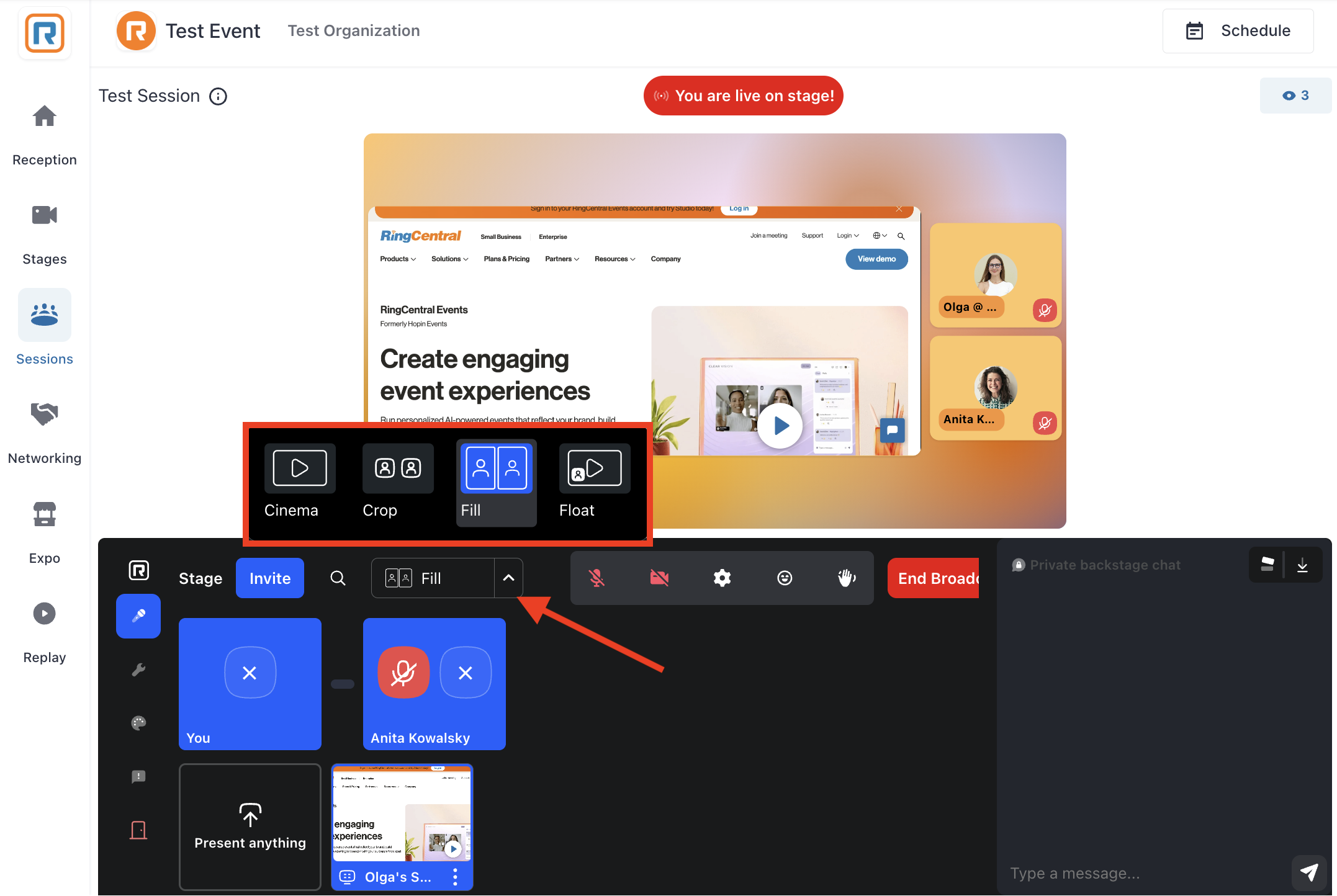The width and height of the screenshot is (1337, 896).
Task: Click Anita K's muted mic indicator on stage
Action: coord(1045,423)
